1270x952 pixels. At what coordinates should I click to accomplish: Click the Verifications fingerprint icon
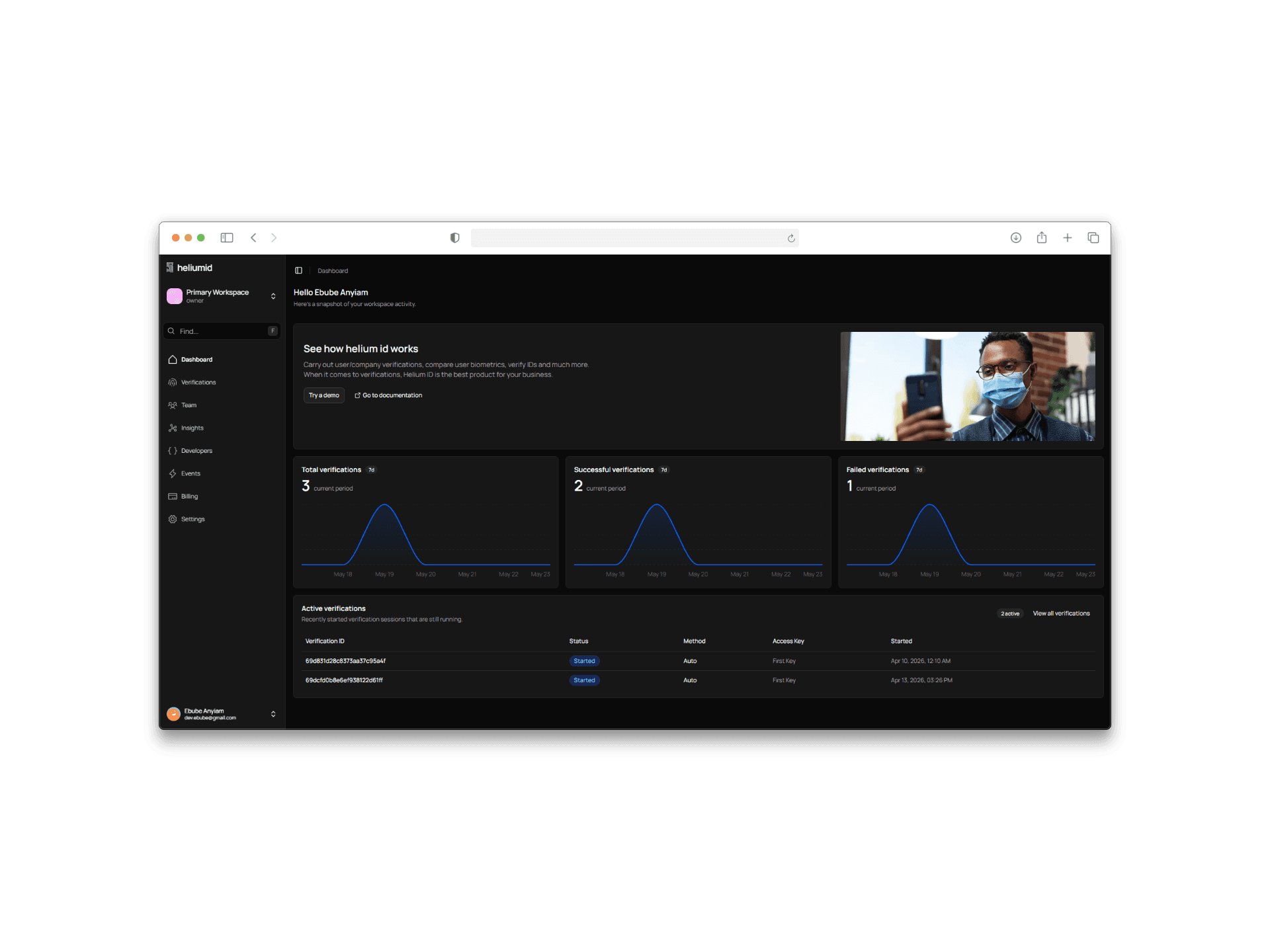[x=173, y=382]
